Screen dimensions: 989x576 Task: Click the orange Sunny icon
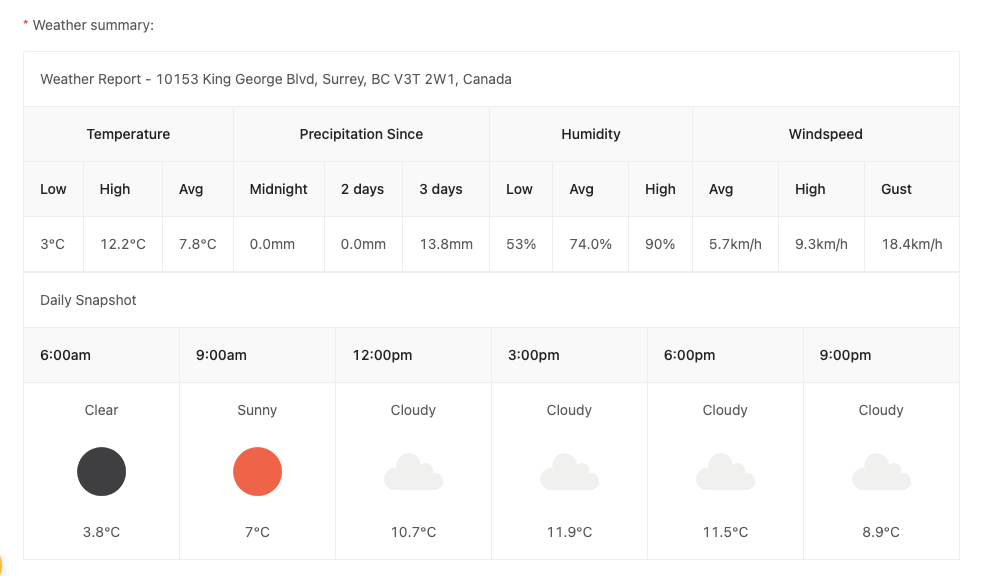257,471
